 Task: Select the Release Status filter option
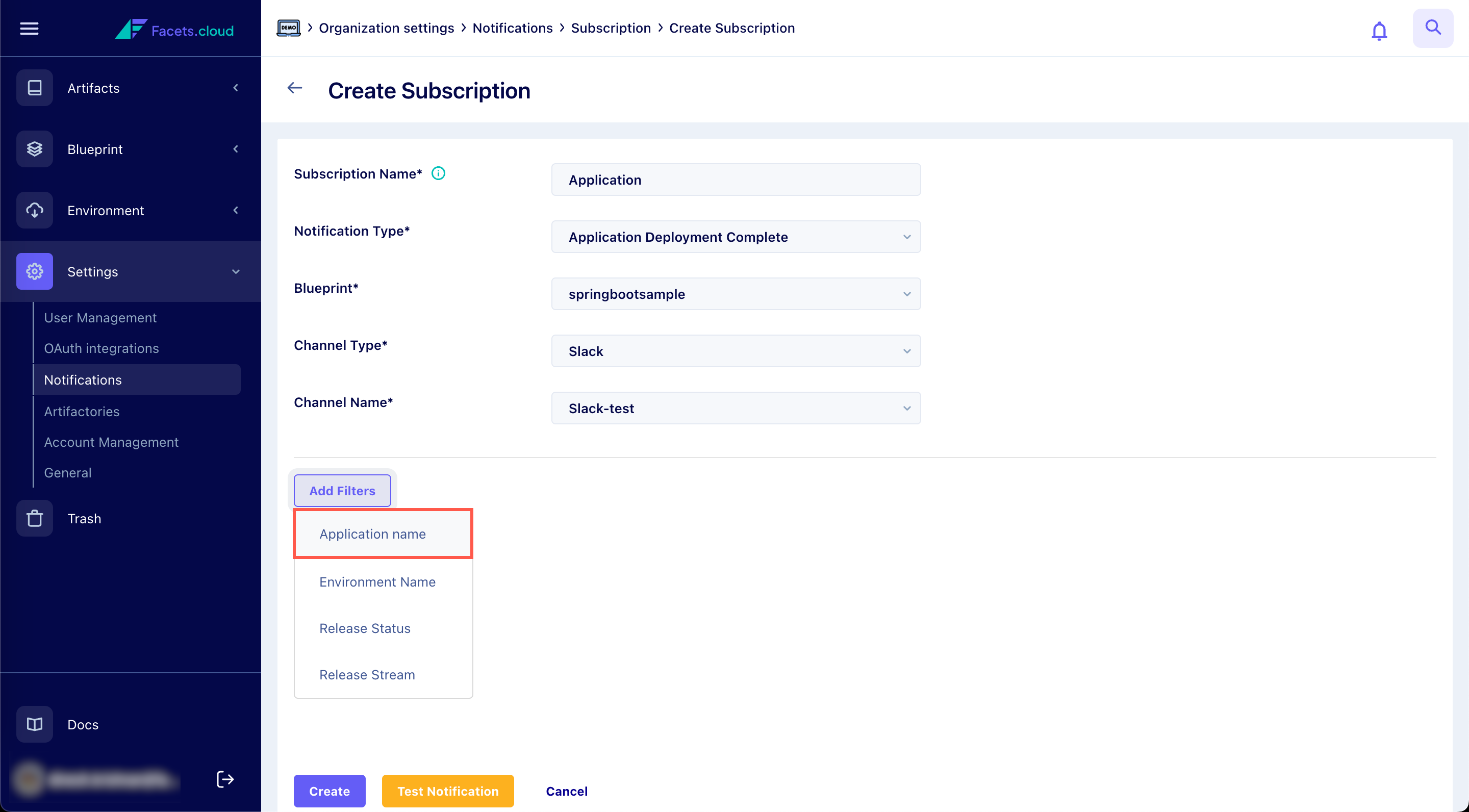364,628
